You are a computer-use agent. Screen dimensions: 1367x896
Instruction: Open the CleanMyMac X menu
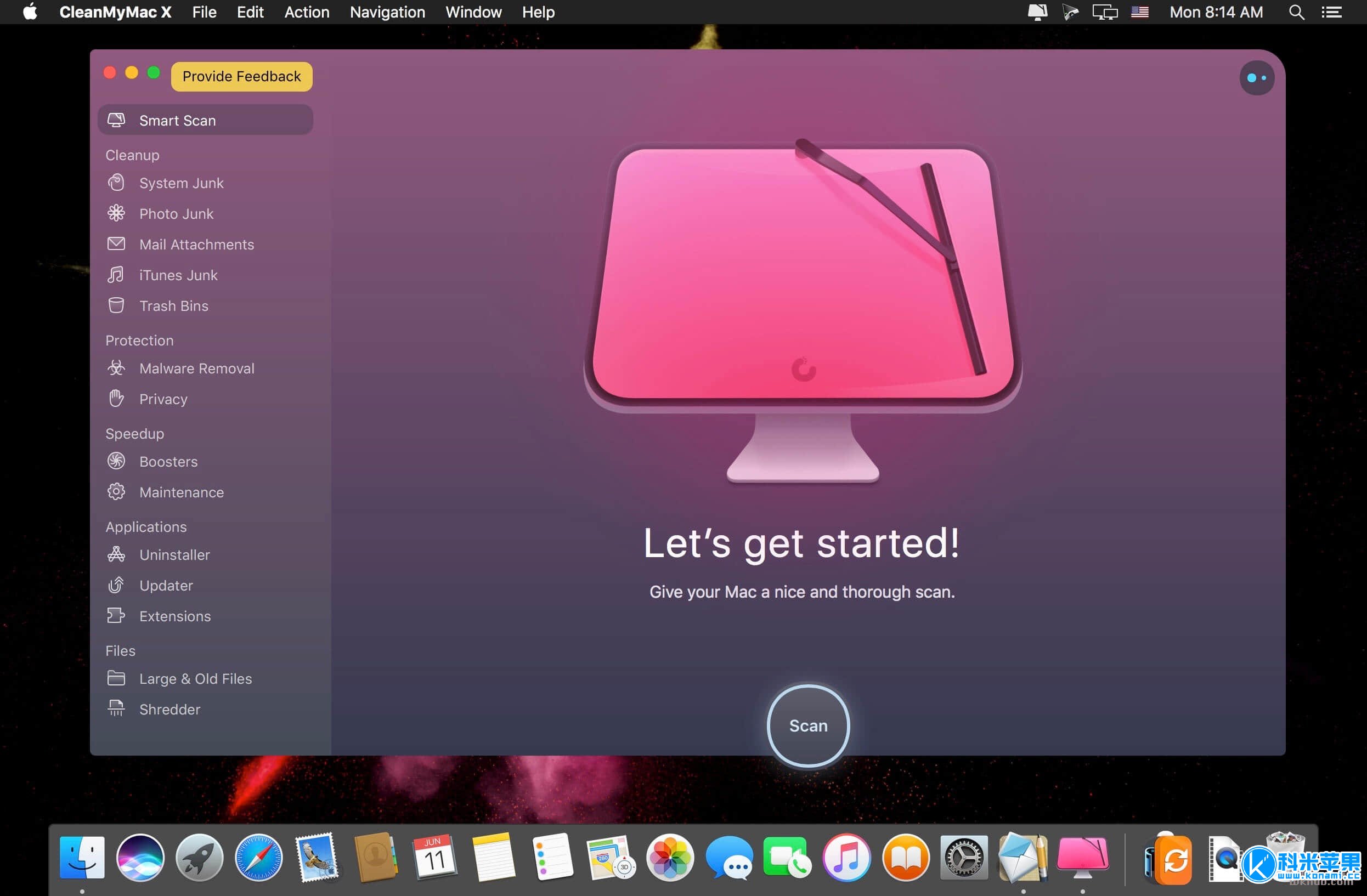click(115, 12)
